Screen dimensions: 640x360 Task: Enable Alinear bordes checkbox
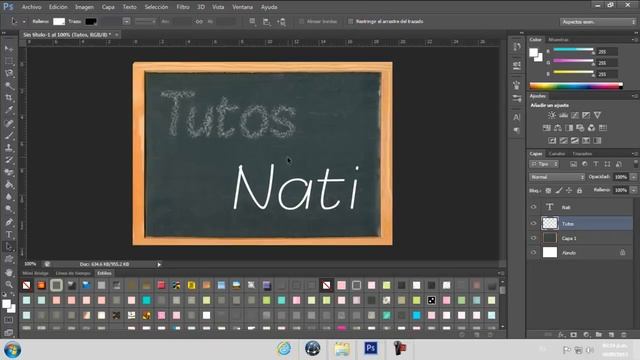click(302, 22)
